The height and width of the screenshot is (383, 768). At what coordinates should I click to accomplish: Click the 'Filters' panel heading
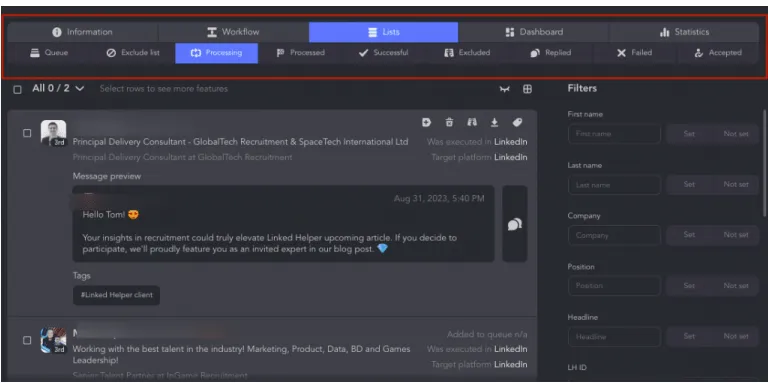[582, 89]
